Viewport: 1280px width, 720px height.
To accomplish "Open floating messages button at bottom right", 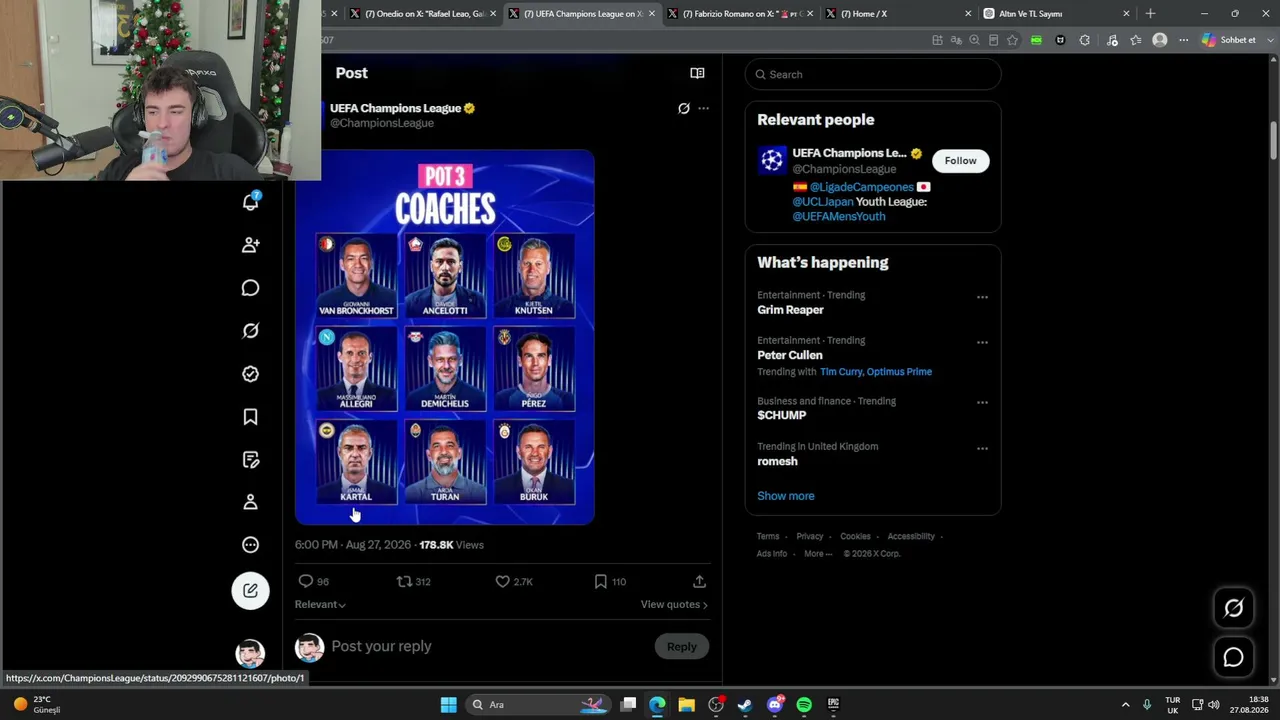I will tap(1234, 657).
